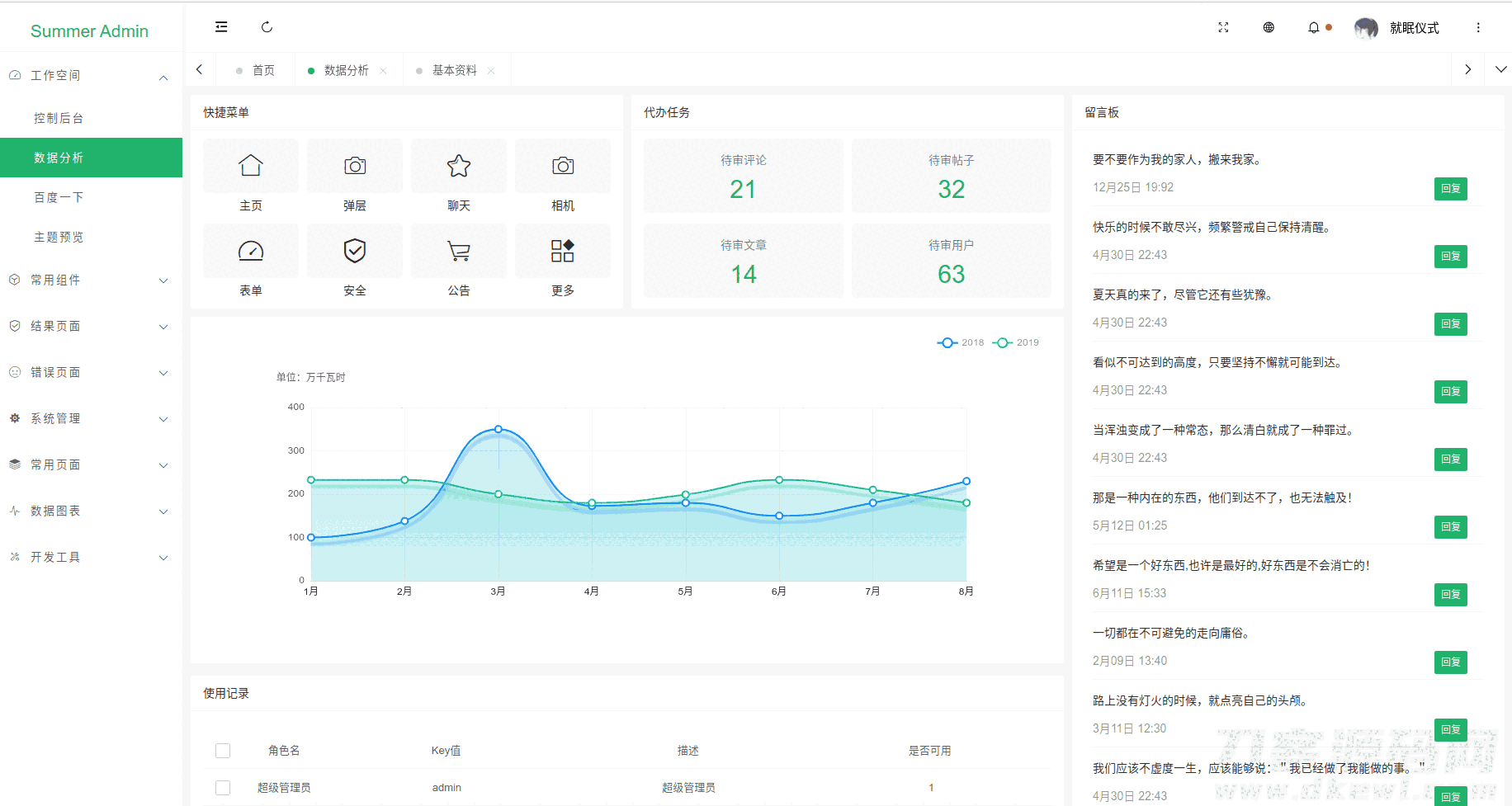Open the 聊天 star icon

[458, 166]
